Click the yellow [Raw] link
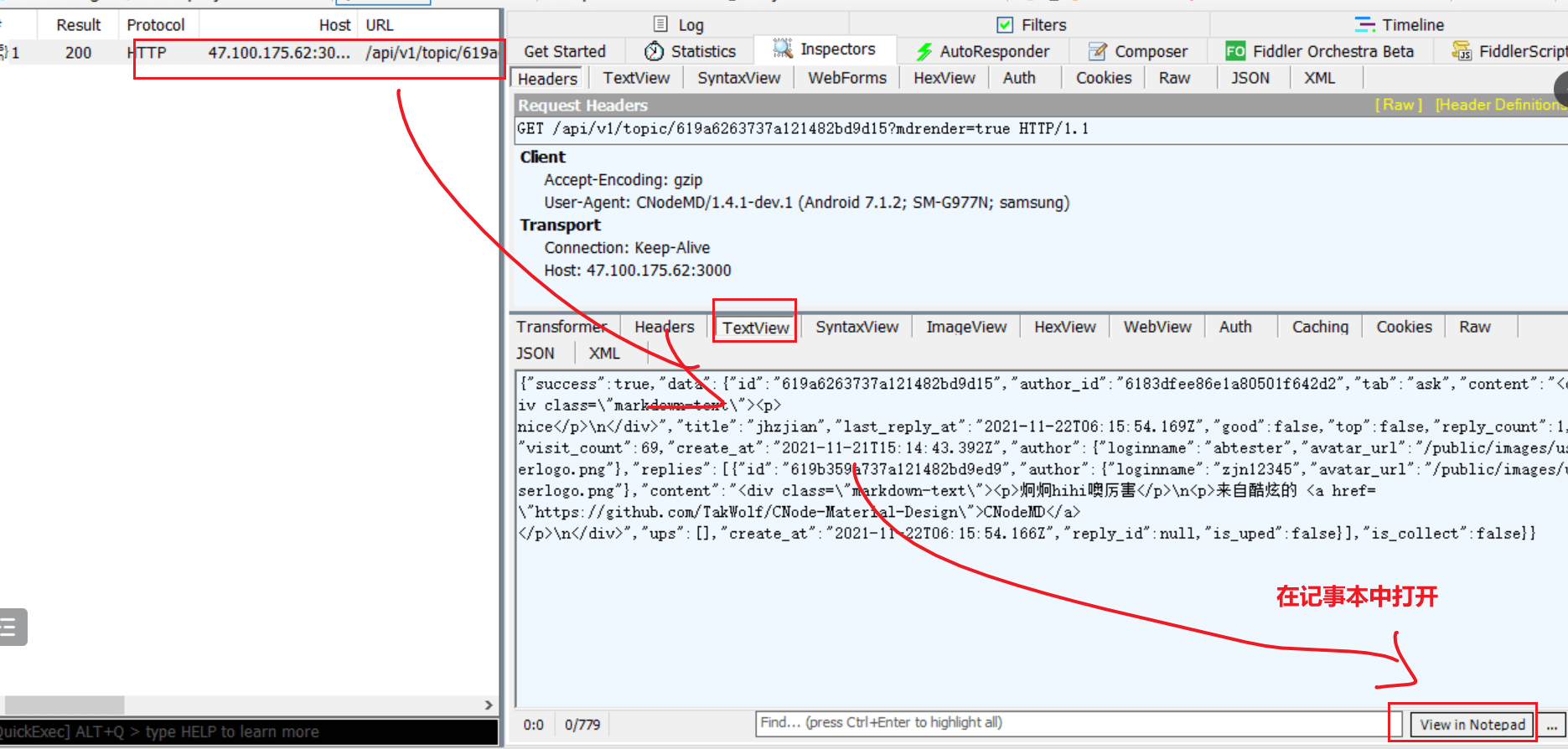The width and height of the screenshot is (1568, 749). (x=1399, y=105)
